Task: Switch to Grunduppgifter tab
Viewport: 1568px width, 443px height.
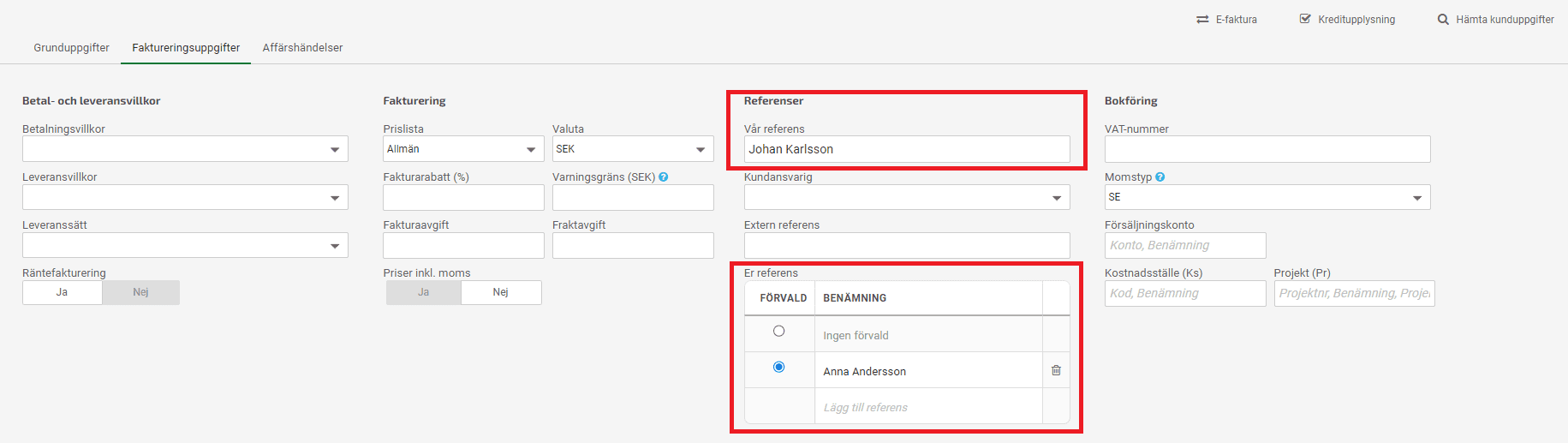Action: pyautogui.click(x=71, y=48)
